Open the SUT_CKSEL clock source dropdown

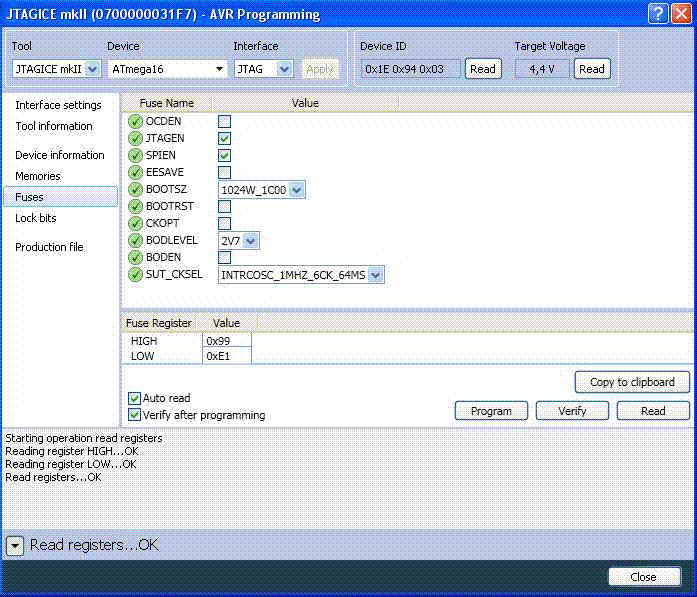coord(301,275)
